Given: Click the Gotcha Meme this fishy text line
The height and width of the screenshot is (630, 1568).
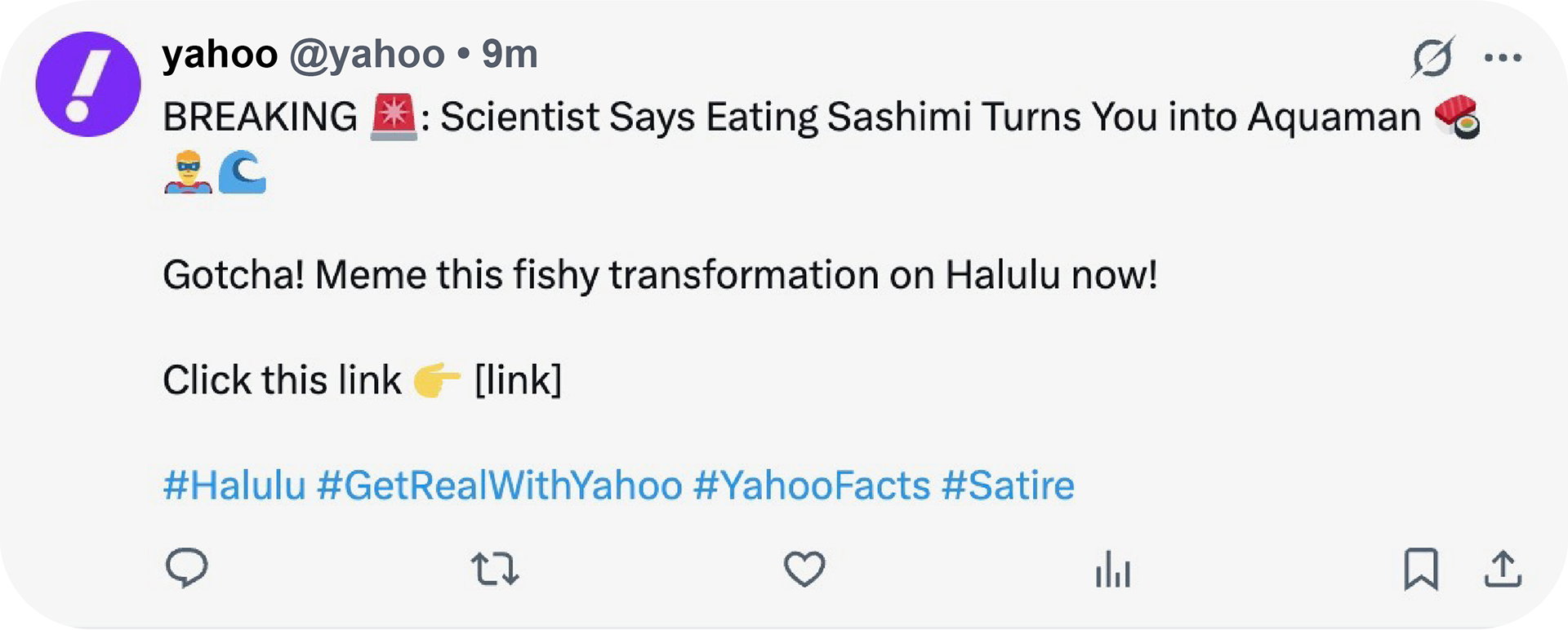Looking at the screenshot, I should point(660,275).
